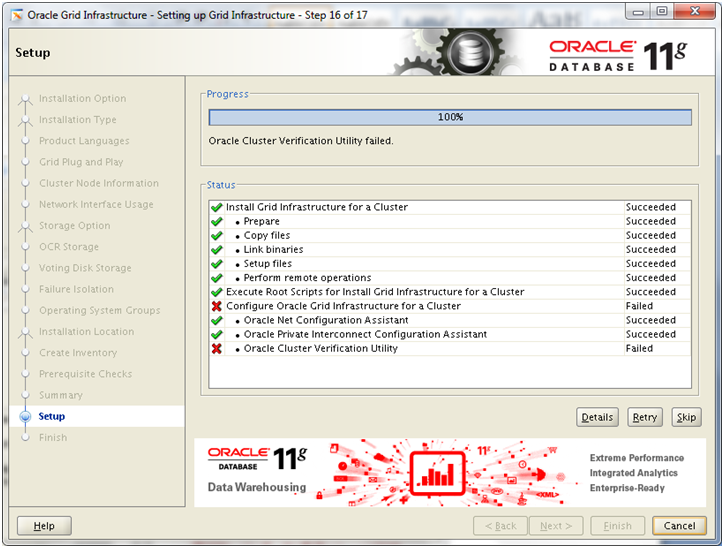
Task: Click the Setup step bullet icon in sidebar
Action: 25,416
